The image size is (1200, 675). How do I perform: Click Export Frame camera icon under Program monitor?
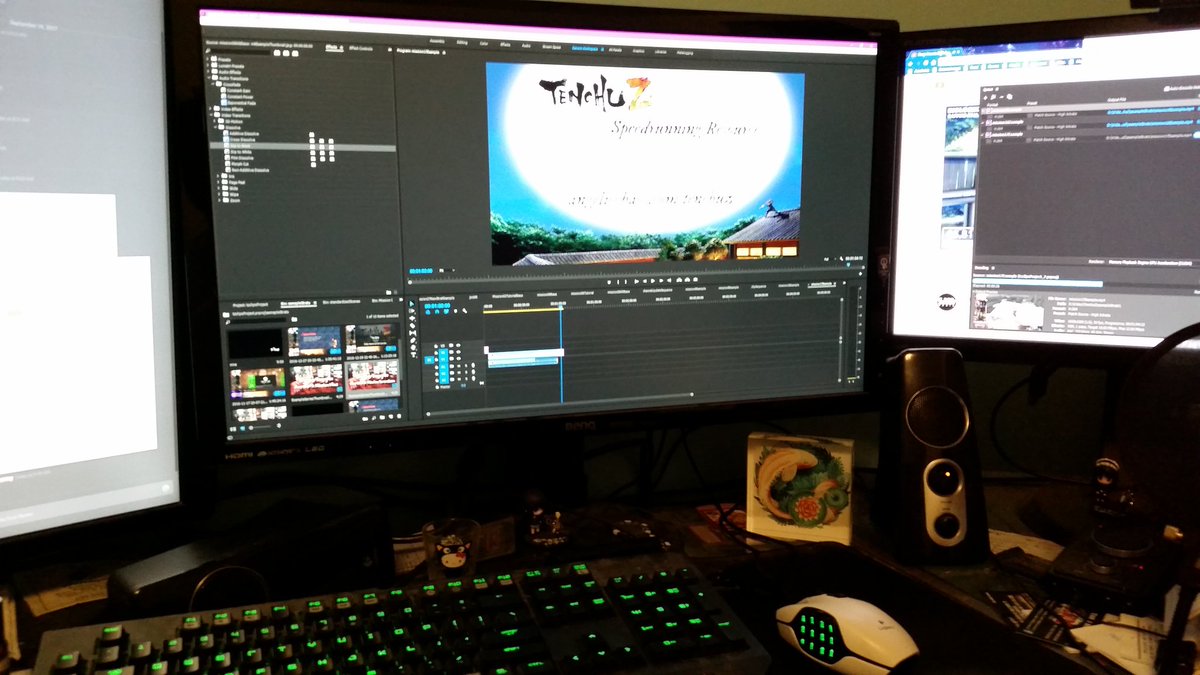tap(695, 279)
